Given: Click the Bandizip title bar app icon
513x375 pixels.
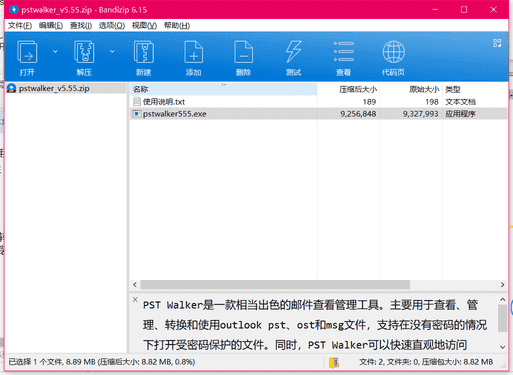Looking at the screenshot, I should pos(14,10).
